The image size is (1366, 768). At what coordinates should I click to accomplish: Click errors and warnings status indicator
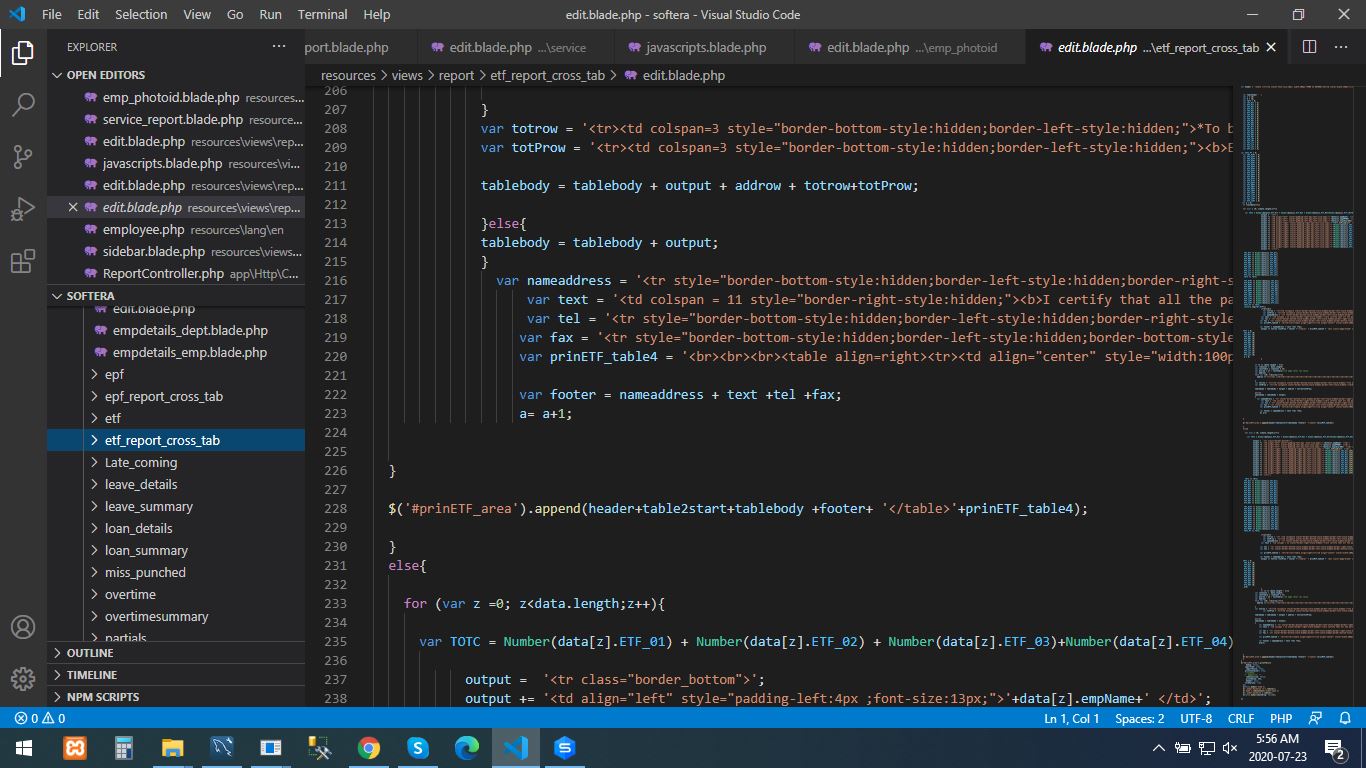coord(40,718)
